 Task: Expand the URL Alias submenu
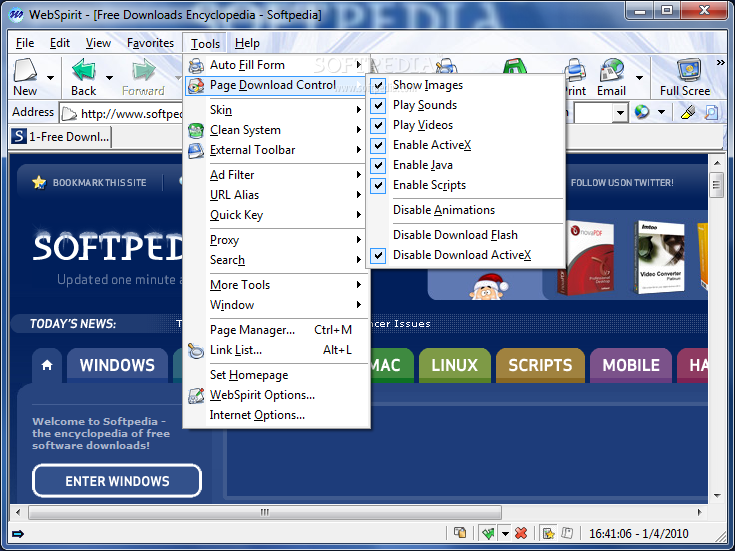[277, 195]
